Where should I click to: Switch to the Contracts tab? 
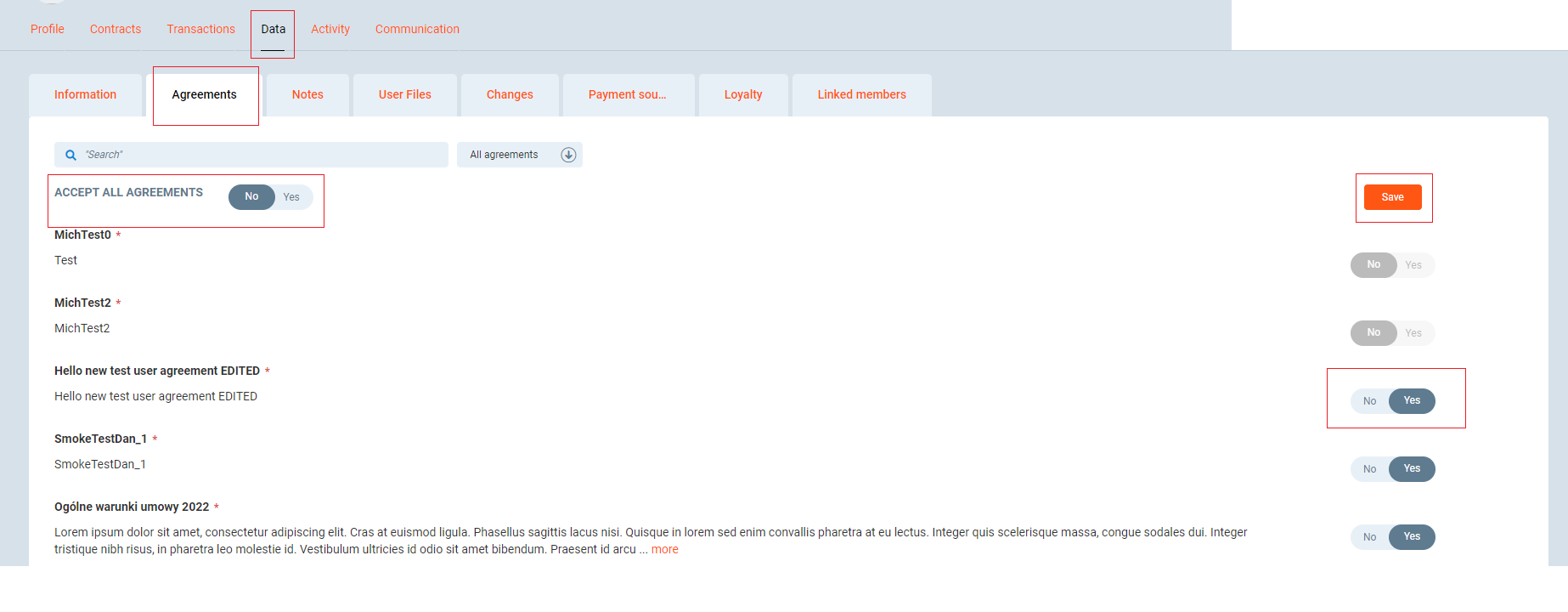[x=116, y=29]
